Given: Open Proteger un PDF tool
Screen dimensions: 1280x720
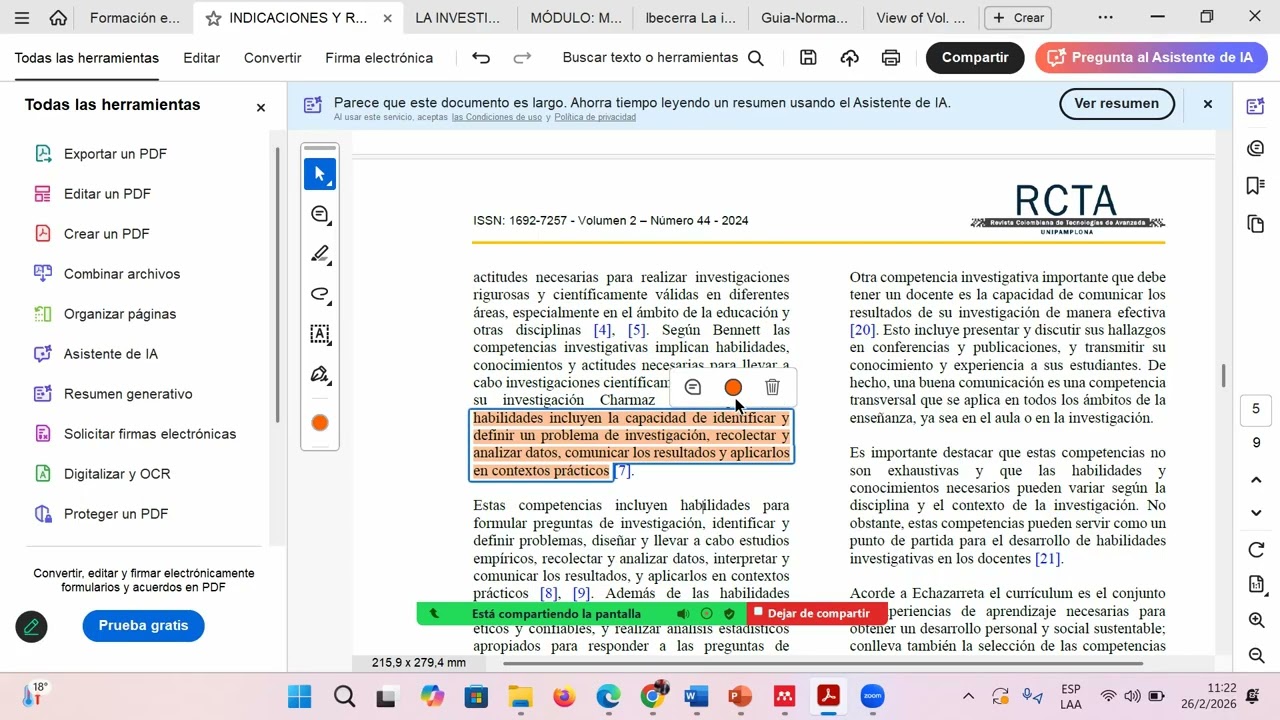Looking at the screenshot, I should click(116, 514).
